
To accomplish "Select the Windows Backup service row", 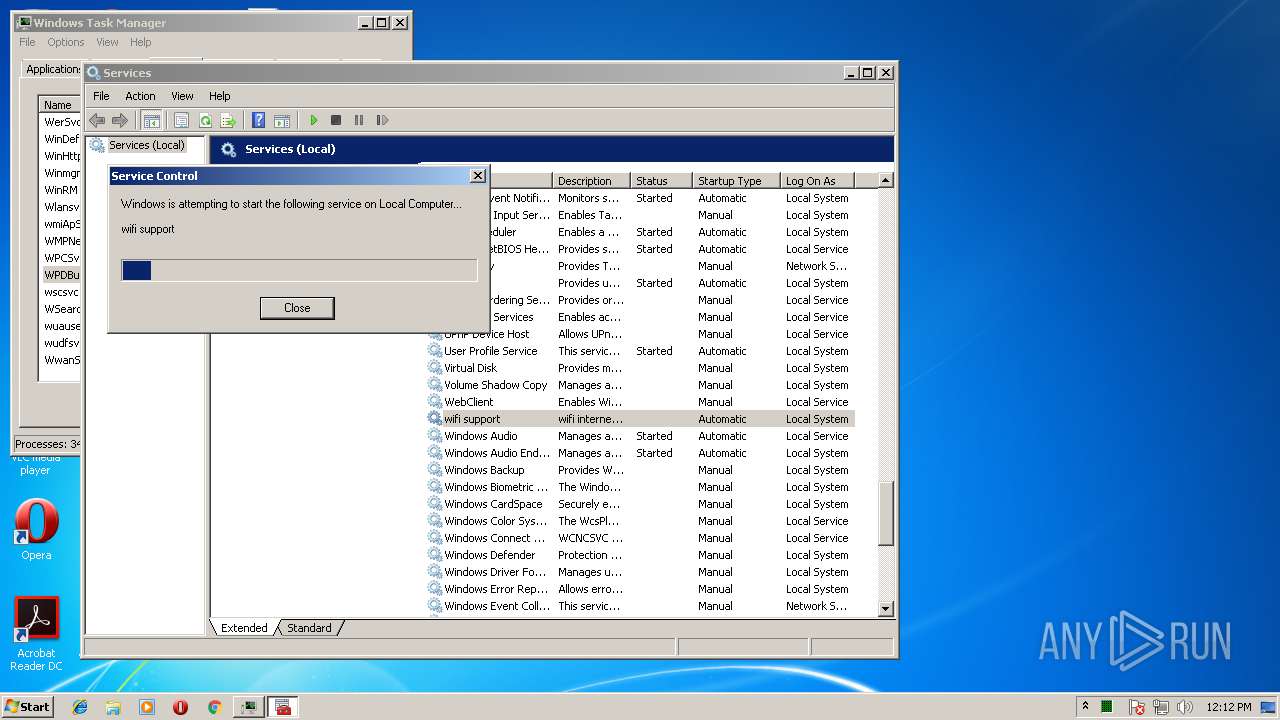I will point(640,470).
